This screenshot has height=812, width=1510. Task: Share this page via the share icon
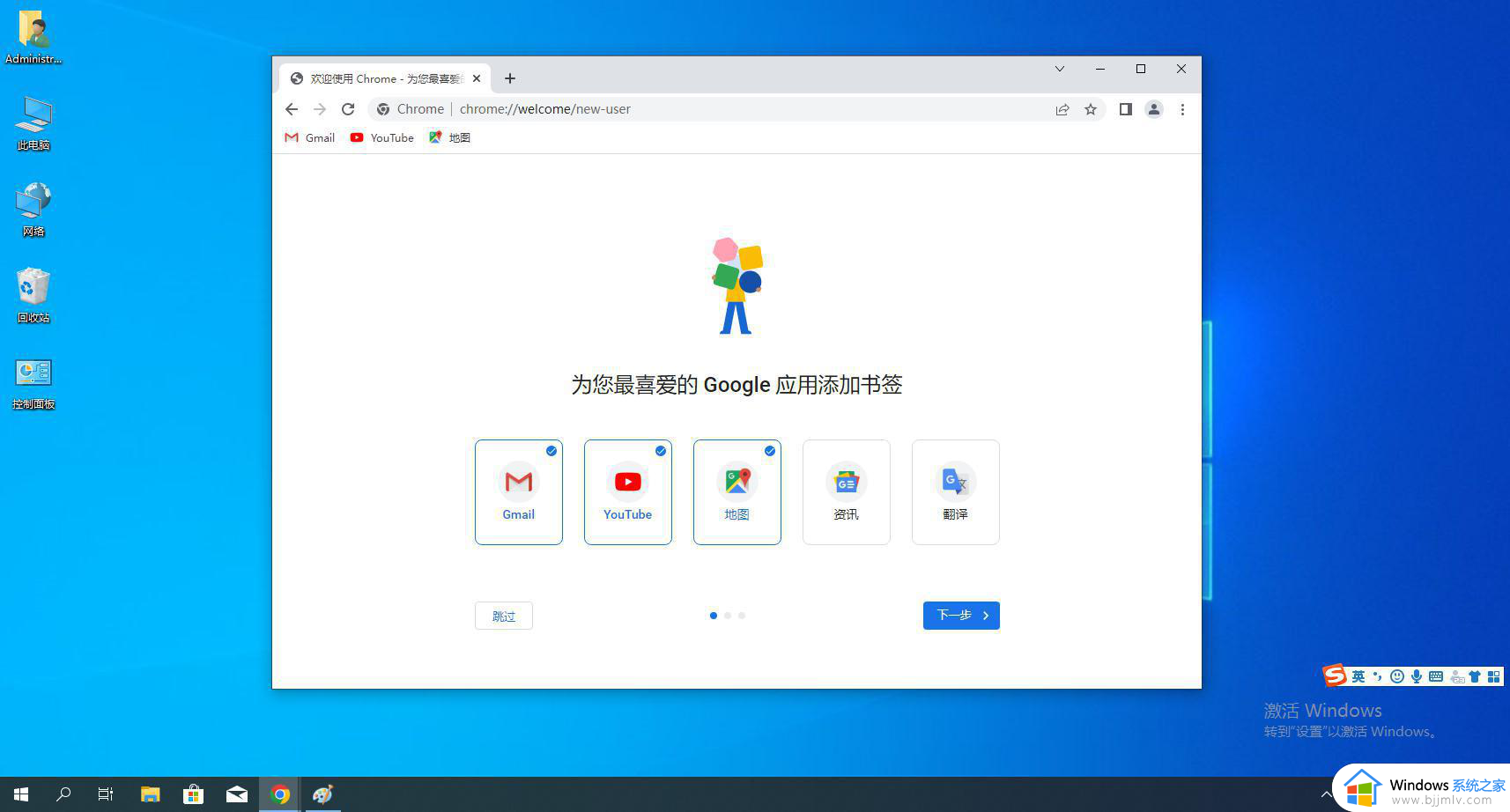[1062, 109]
